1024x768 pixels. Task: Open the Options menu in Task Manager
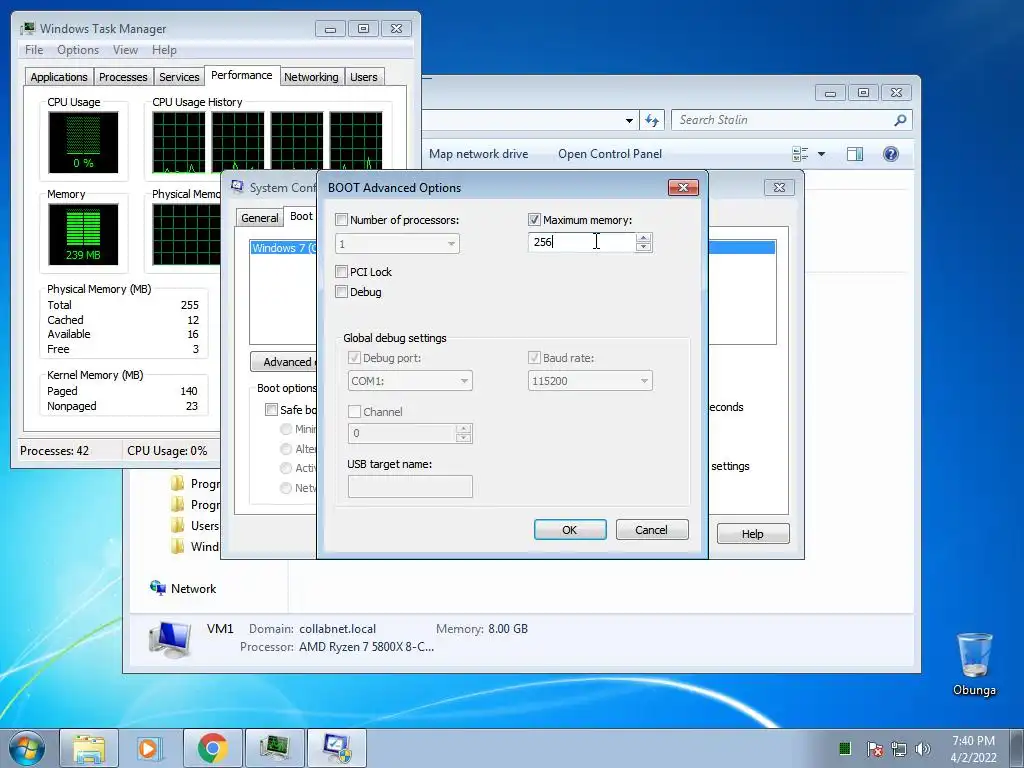click(x=78, y=50)
